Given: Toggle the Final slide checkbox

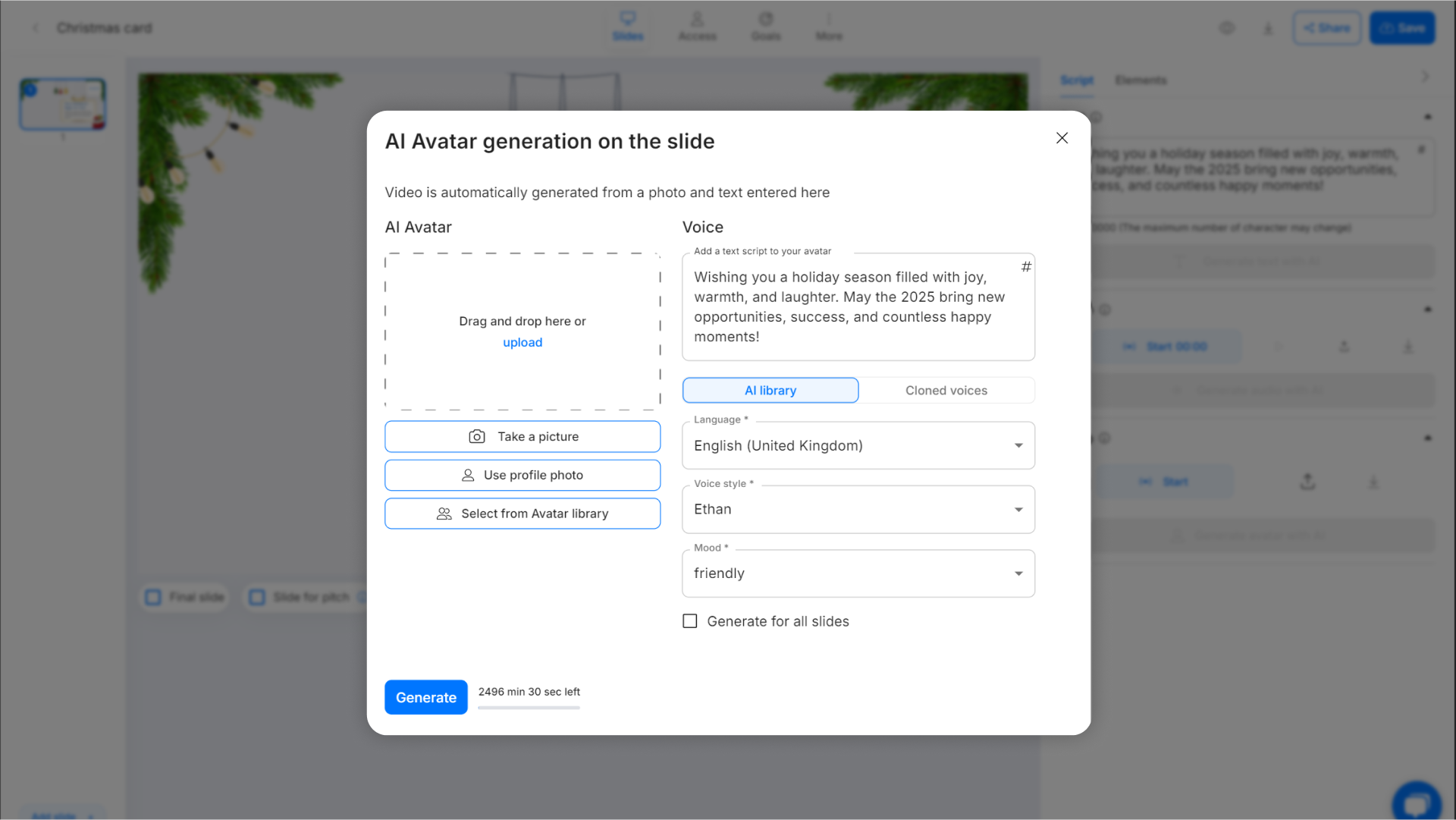Looking at the screenshot, I should click(154, 598).
